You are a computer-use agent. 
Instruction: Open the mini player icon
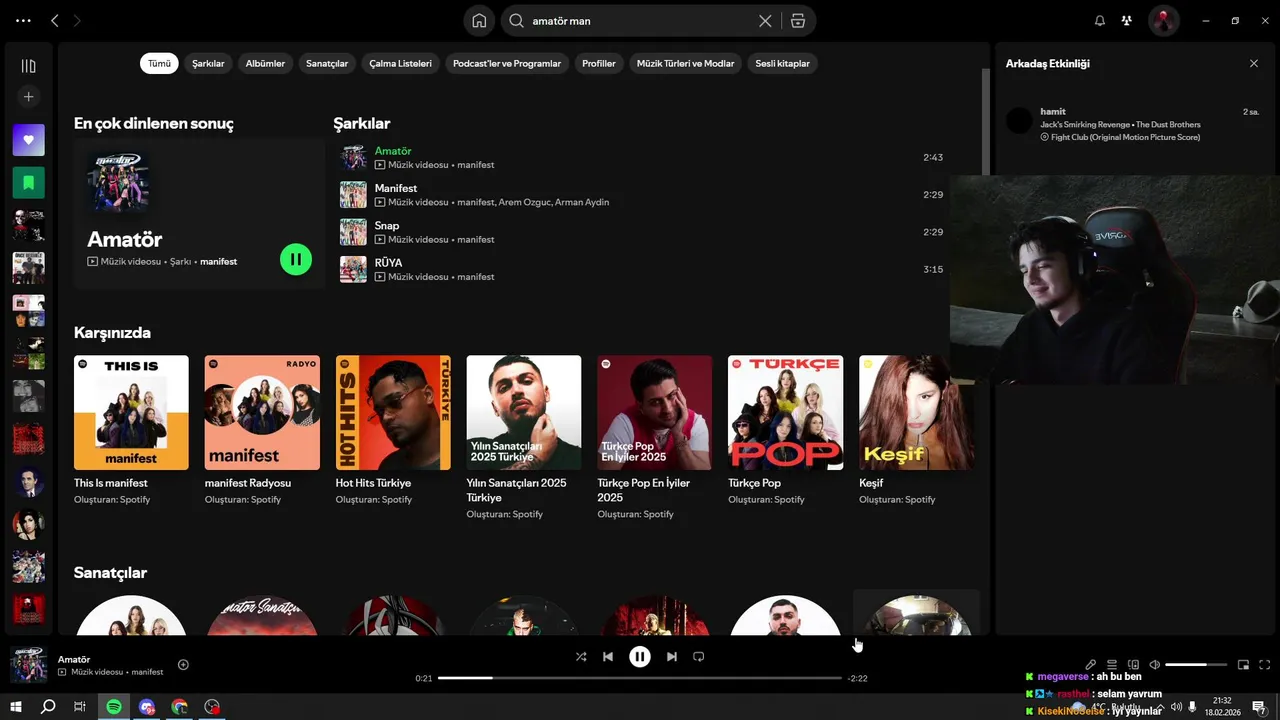click(x=1243, y=665)
